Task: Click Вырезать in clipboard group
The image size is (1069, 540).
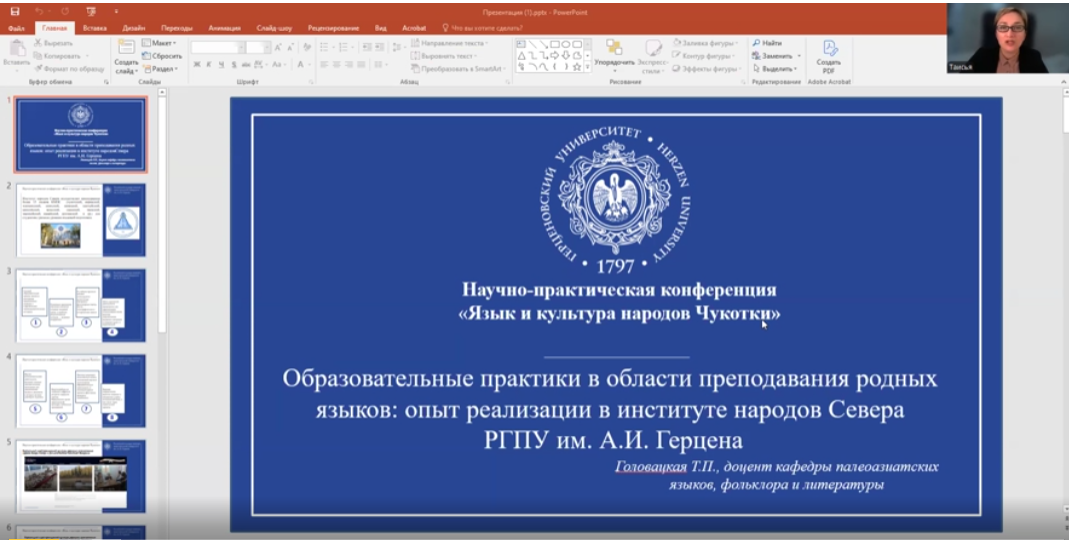Action: click(53, 43)
